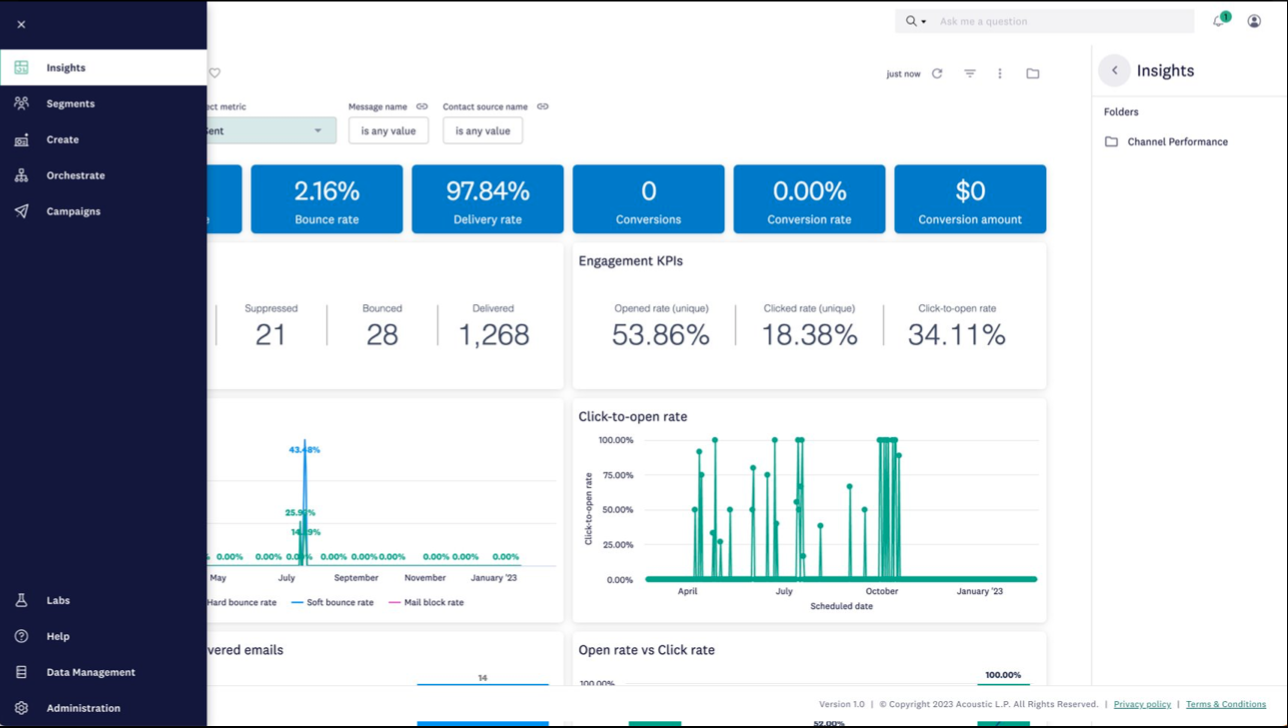Screen dimensions: 1288x728
Task: Open Contact source name filter value
Action: pos(482,131)
